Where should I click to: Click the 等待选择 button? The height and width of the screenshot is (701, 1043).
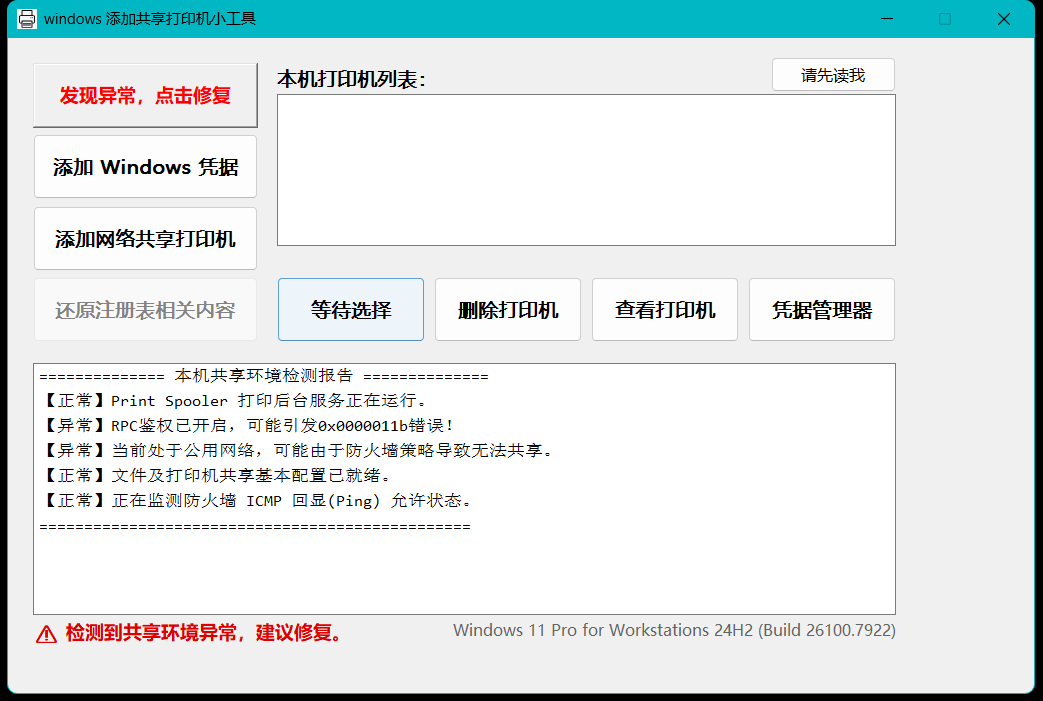350,309
